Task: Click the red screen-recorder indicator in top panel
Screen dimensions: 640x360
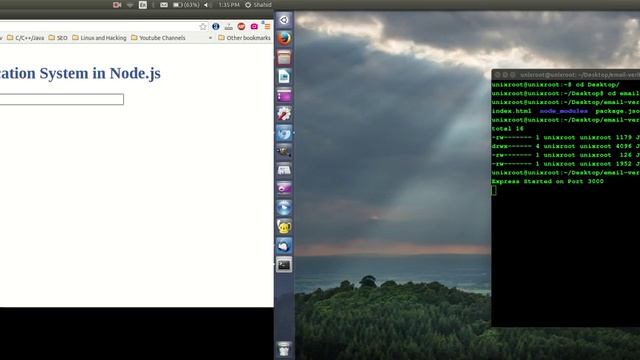Action: pyautogui.click(x=117, y=5)
